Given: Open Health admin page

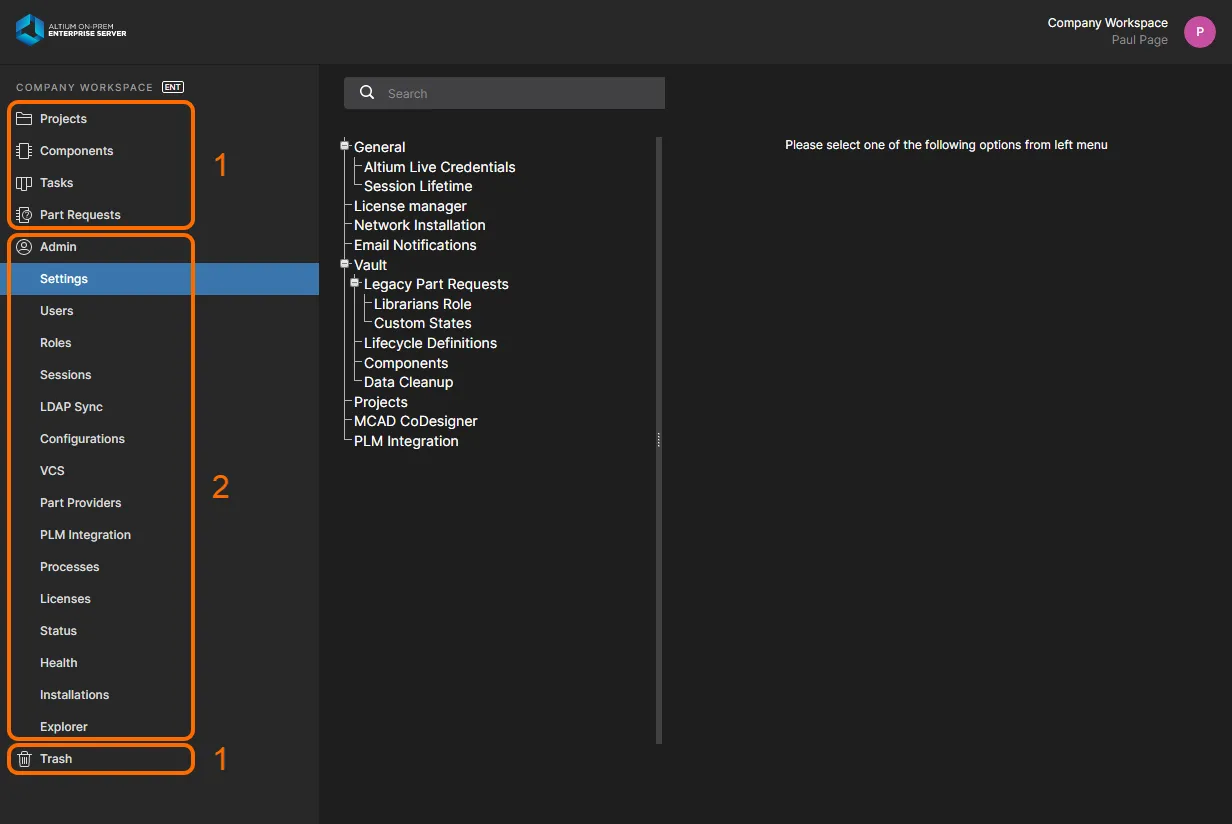Looking at the screenshot, I should point(59,663).
